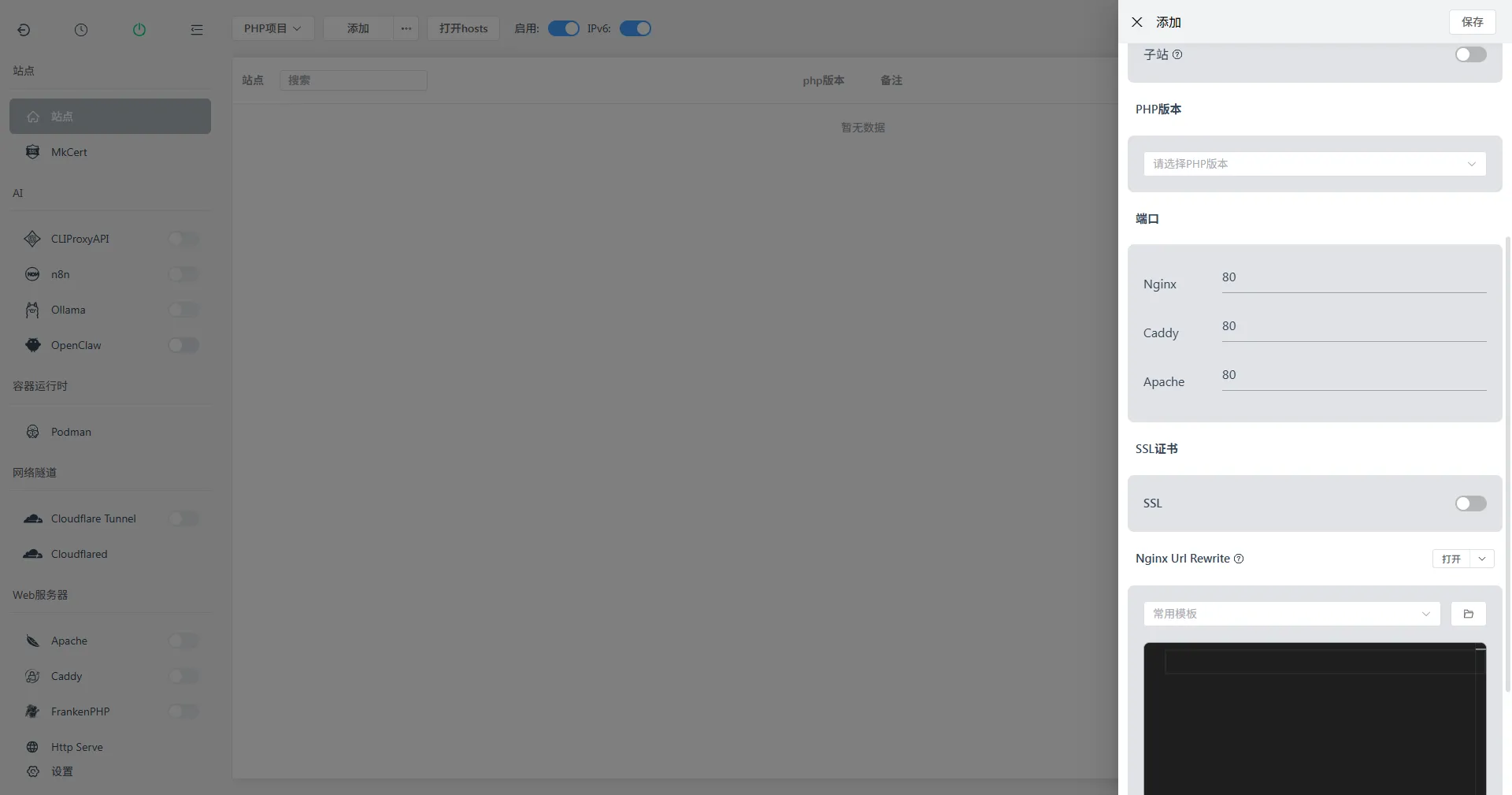Screen dimensions: 1512x795
Task: Click the php版本 column header
Action: point(823,80)
